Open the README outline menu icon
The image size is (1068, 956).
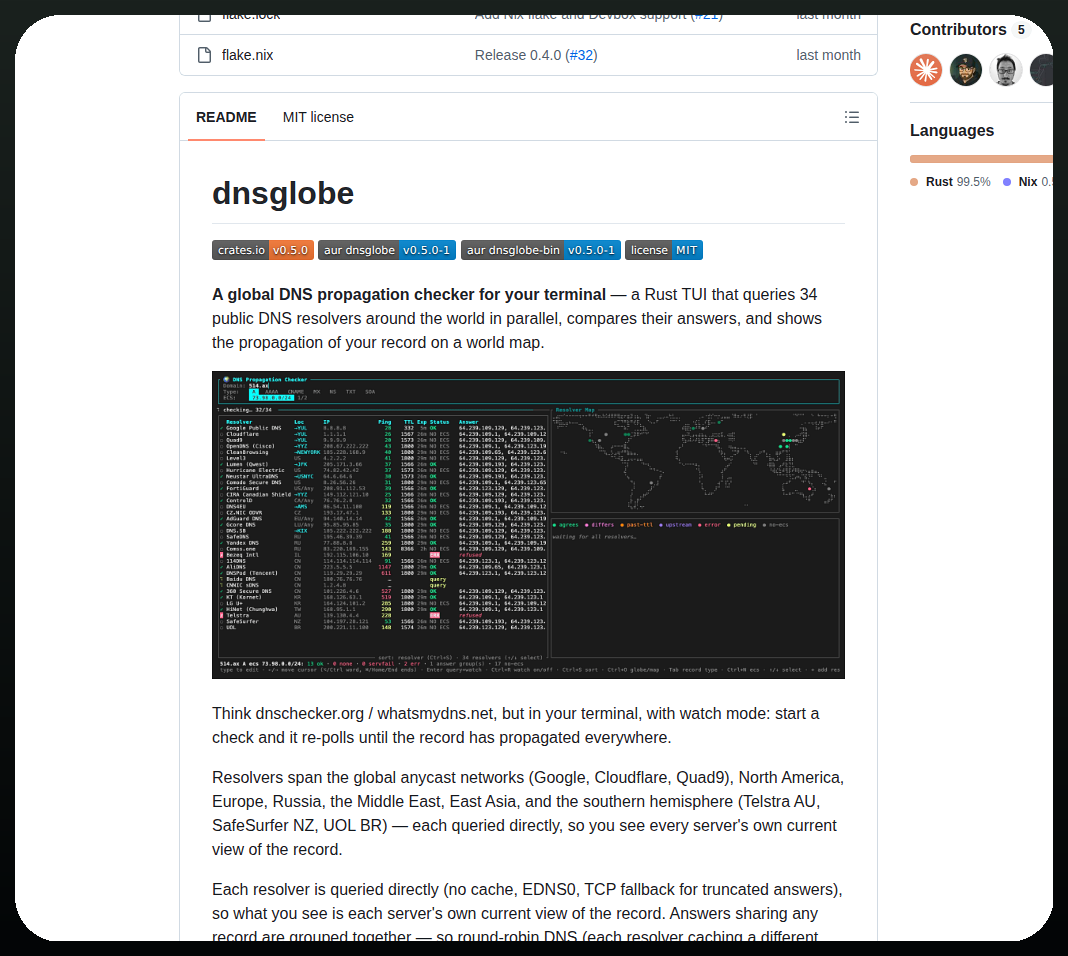(x=851, y=117)
